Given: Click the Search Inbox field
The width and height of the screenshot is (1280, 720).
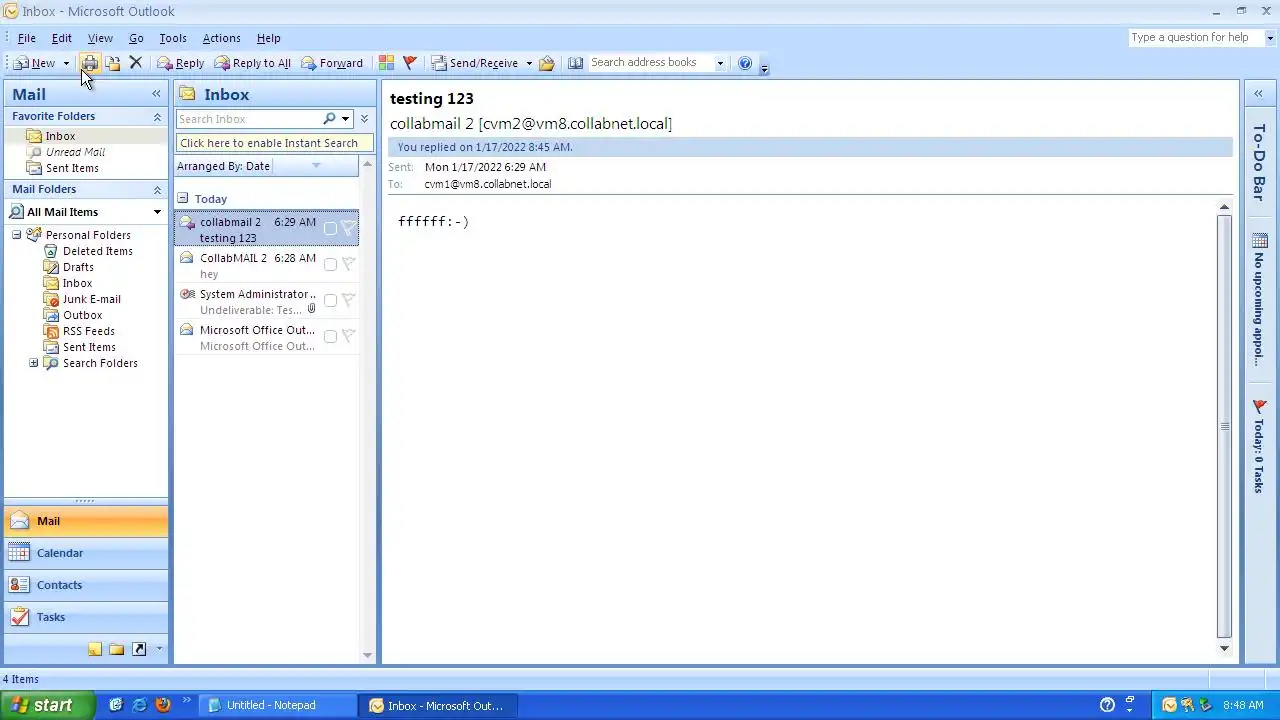Looking at the screenshot, I should [x=248, y=119].
